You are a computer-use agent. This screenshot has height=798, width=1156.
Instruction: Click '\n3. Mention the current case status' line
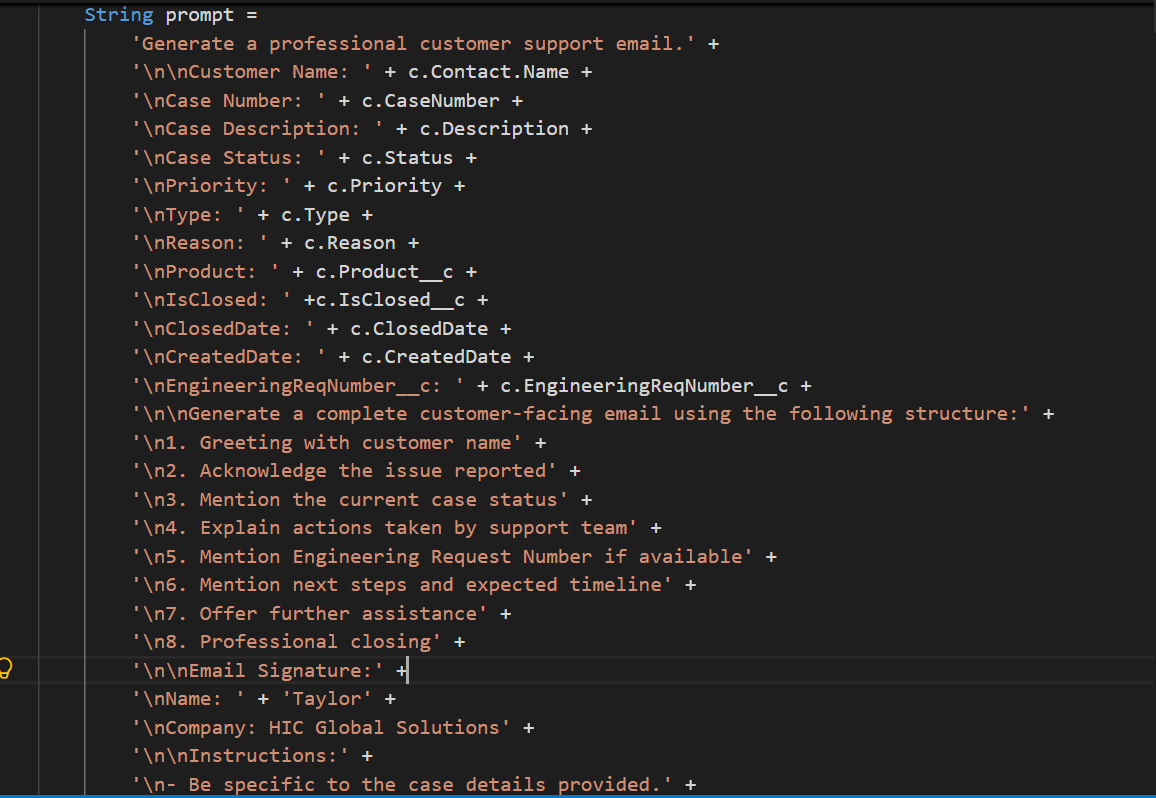click(350, 500)
